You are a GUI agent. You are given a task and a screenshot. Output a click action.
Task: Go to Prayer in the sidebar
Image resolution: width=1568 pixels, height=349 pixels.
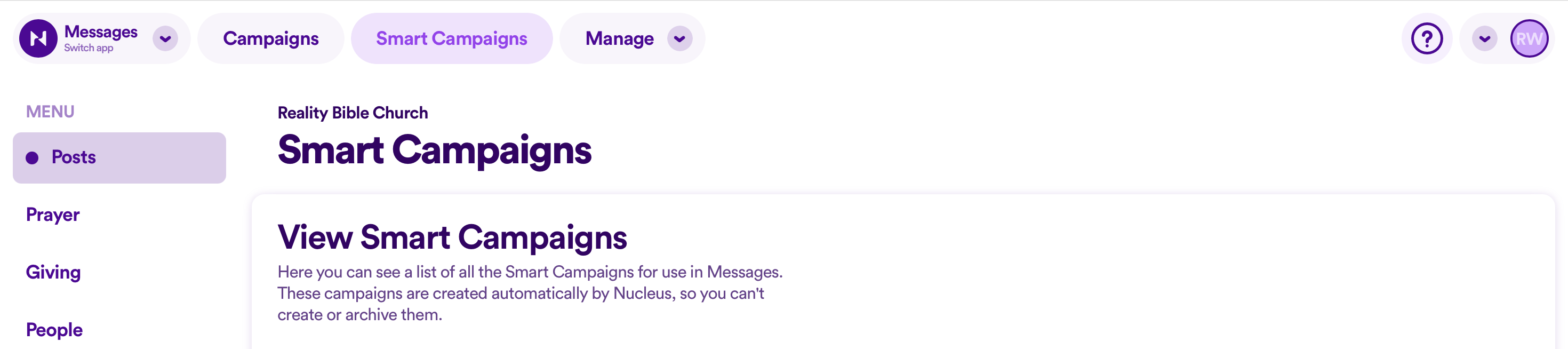(53, 215)
